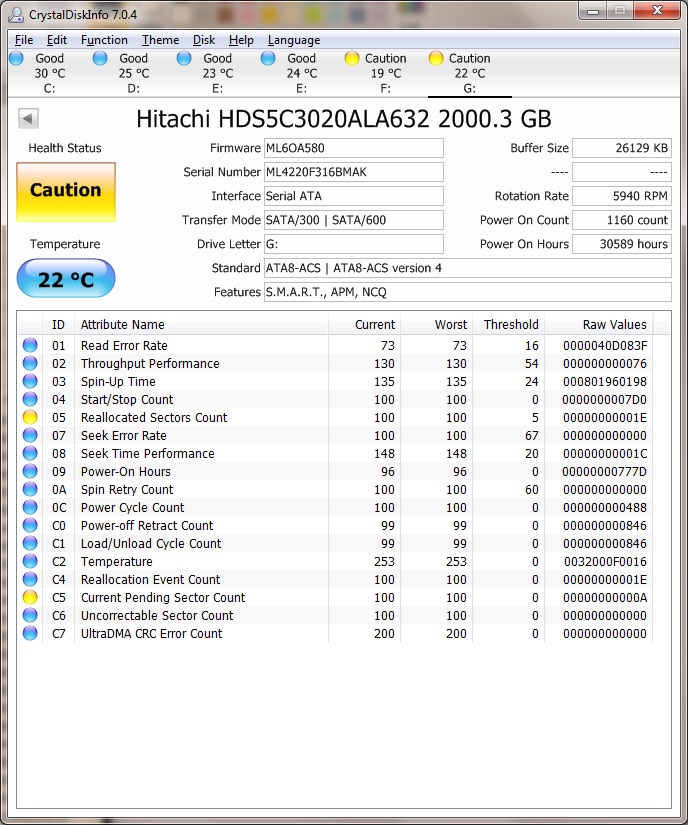Screen dimensions: 688x825
Task: Click the blue orb for Power-On Hours
Action: click(30, 471)
